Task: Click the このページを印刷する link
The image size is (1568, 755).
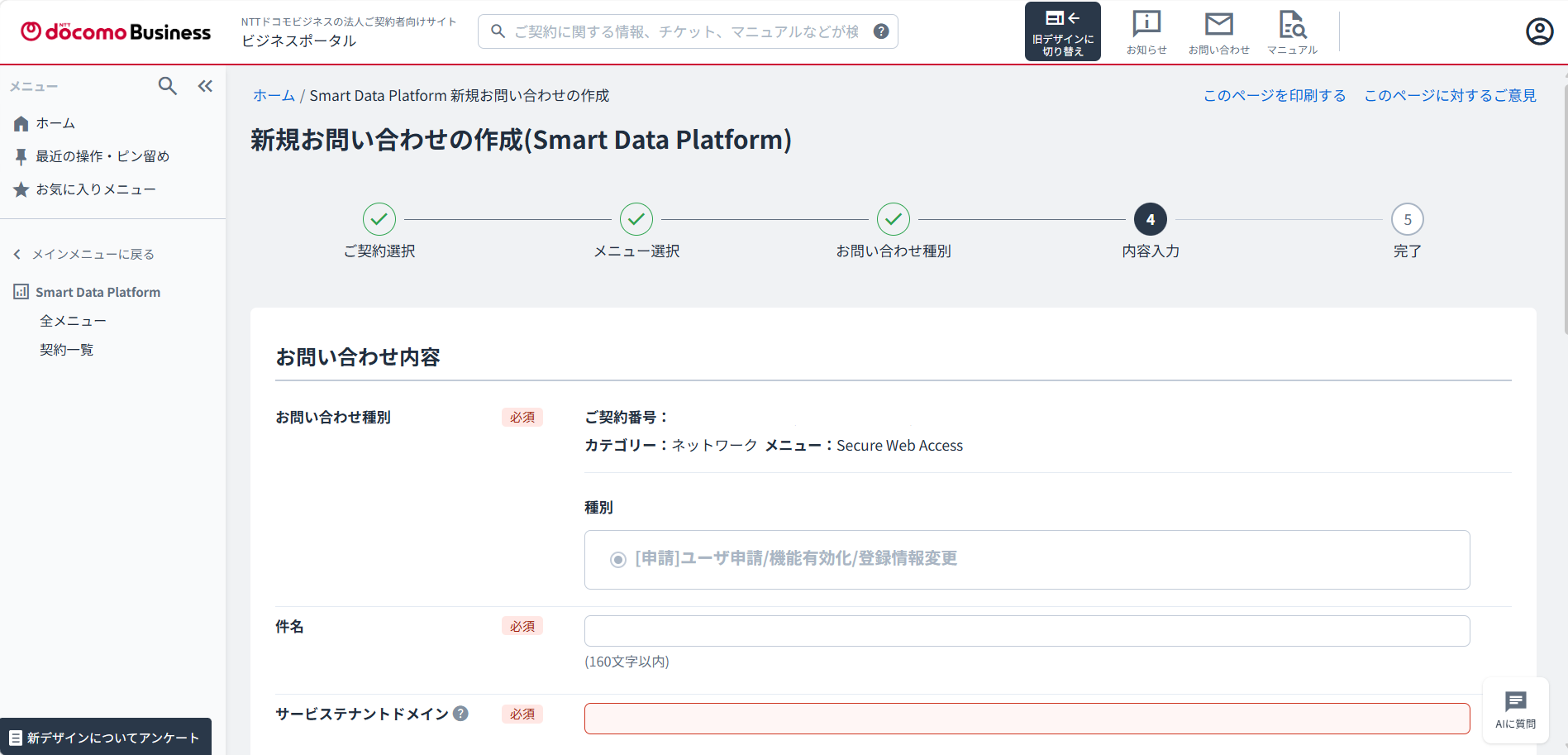Action: point(1274,96)
